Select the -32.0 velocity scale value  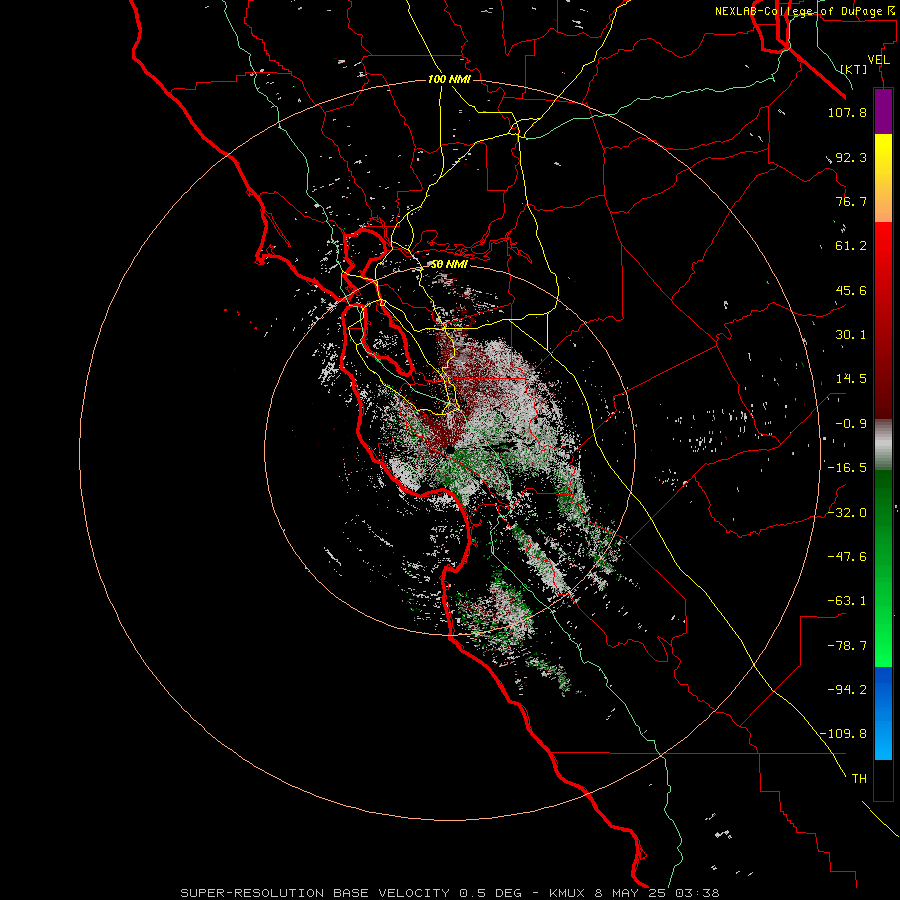[x=847, y=513]
